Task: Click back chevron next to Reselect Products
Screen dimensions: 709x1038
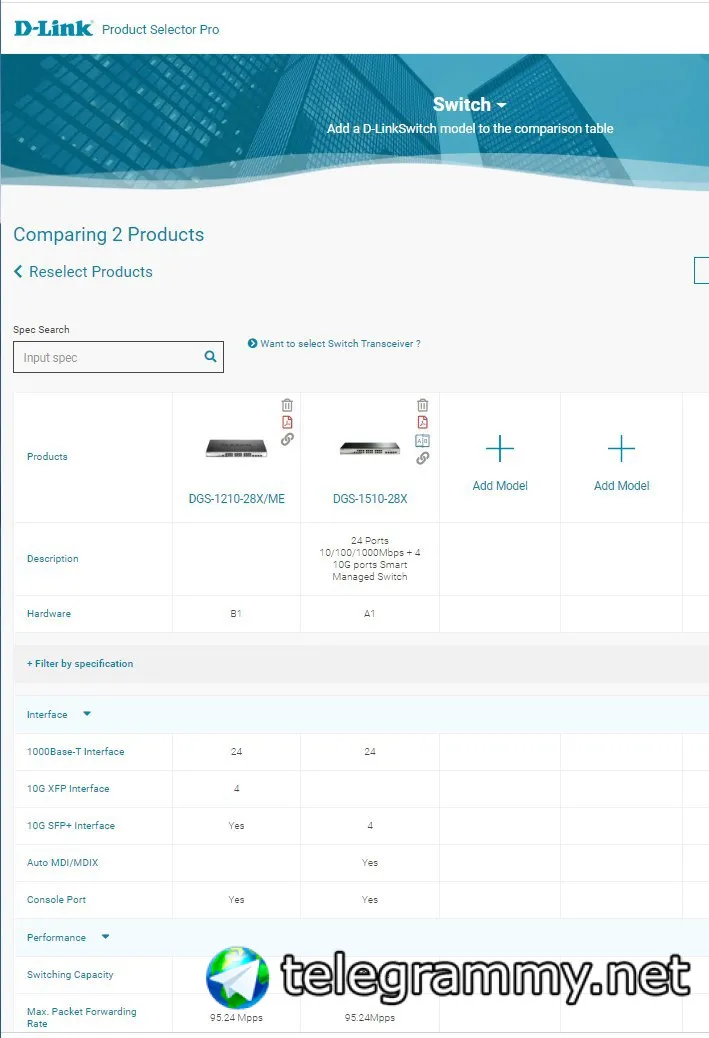Action: (x=18, y=271)
